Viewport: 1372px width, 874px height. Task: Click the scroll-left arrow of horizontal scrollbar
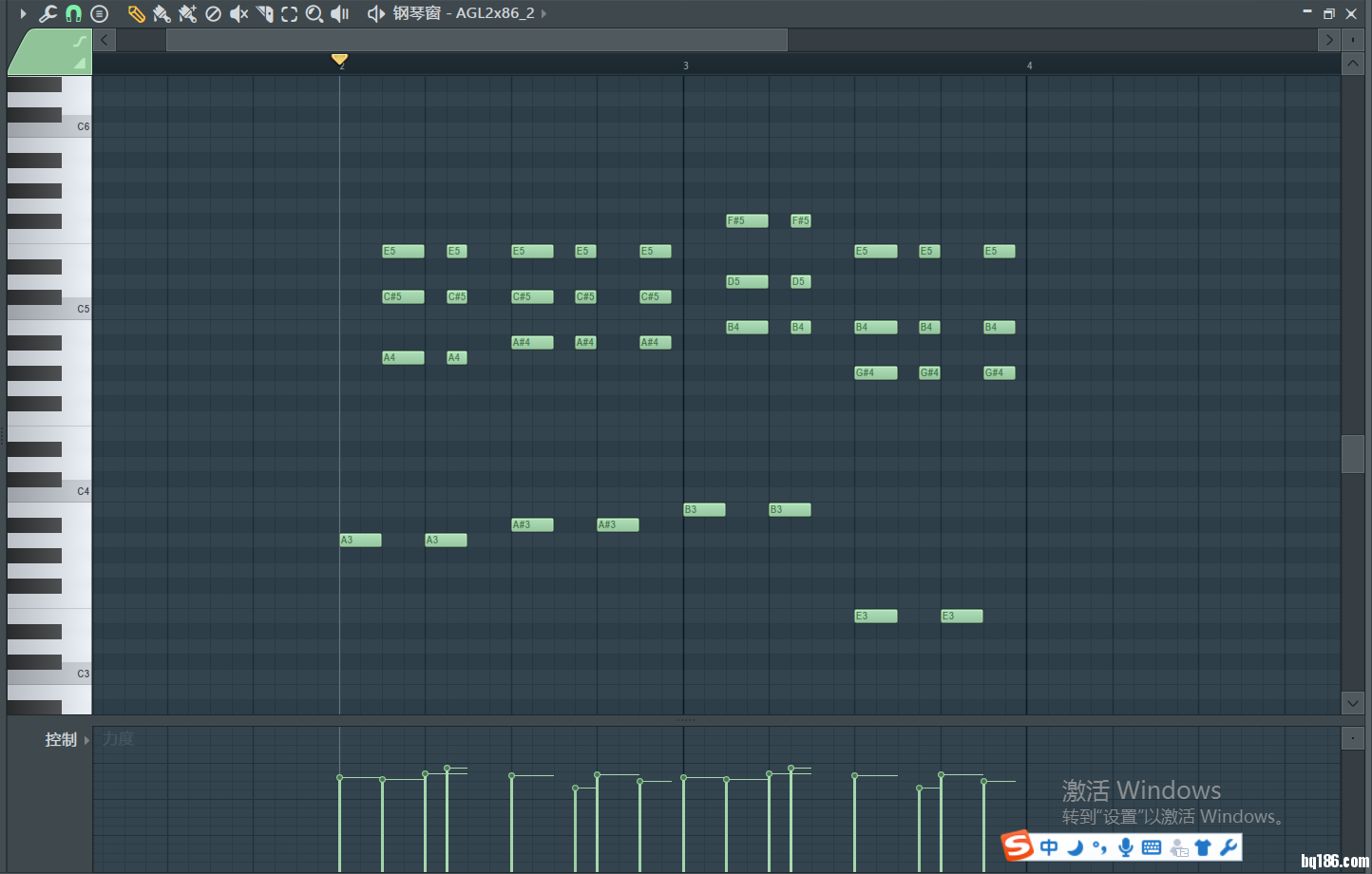coord(105,40)
